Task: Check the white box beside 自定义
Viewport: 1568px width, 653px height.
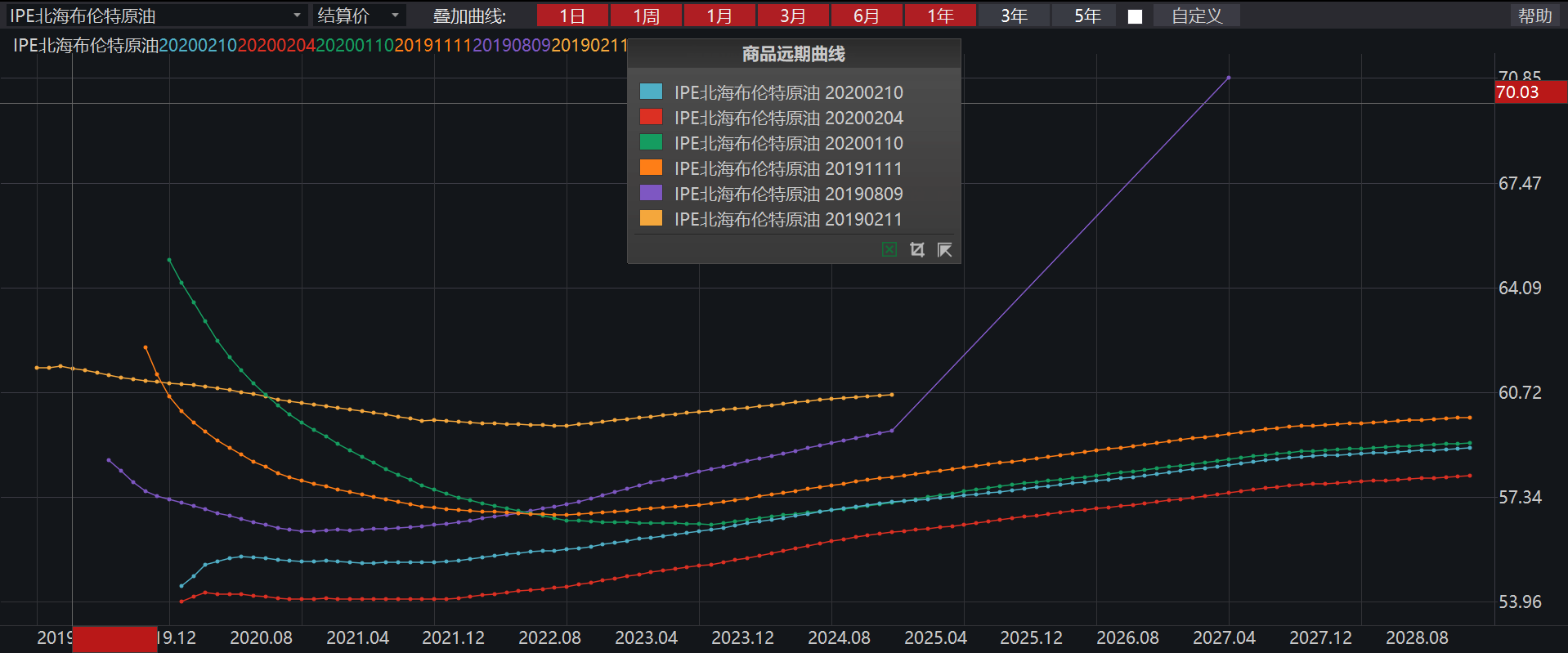Action: pos(1135,16)
